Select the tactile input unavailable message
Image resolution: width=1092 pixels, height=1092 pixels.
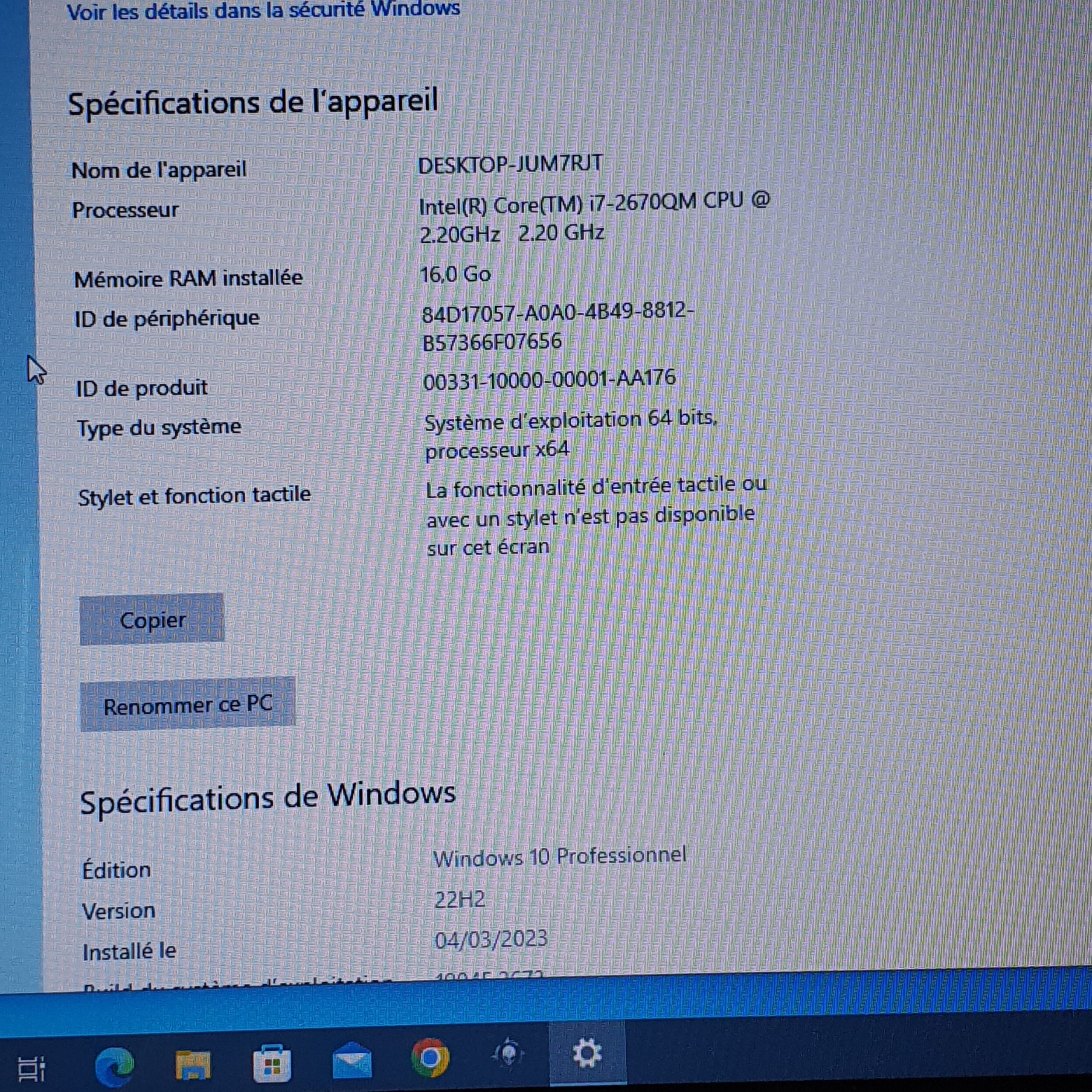coord(596,517)
